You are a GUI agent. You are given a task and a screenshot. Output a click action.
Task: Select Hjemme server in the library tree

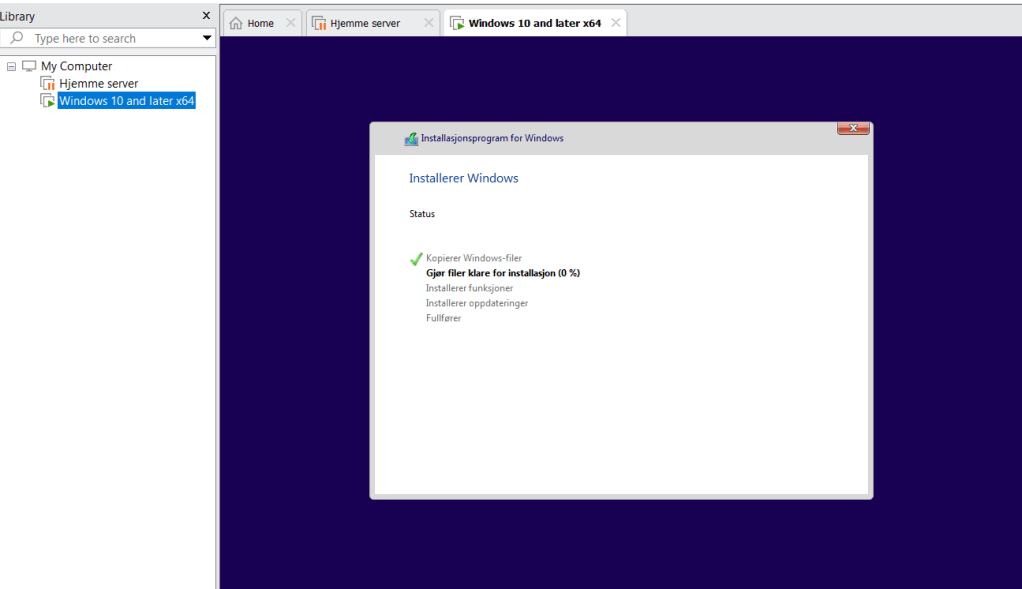[x=98, y=84]
